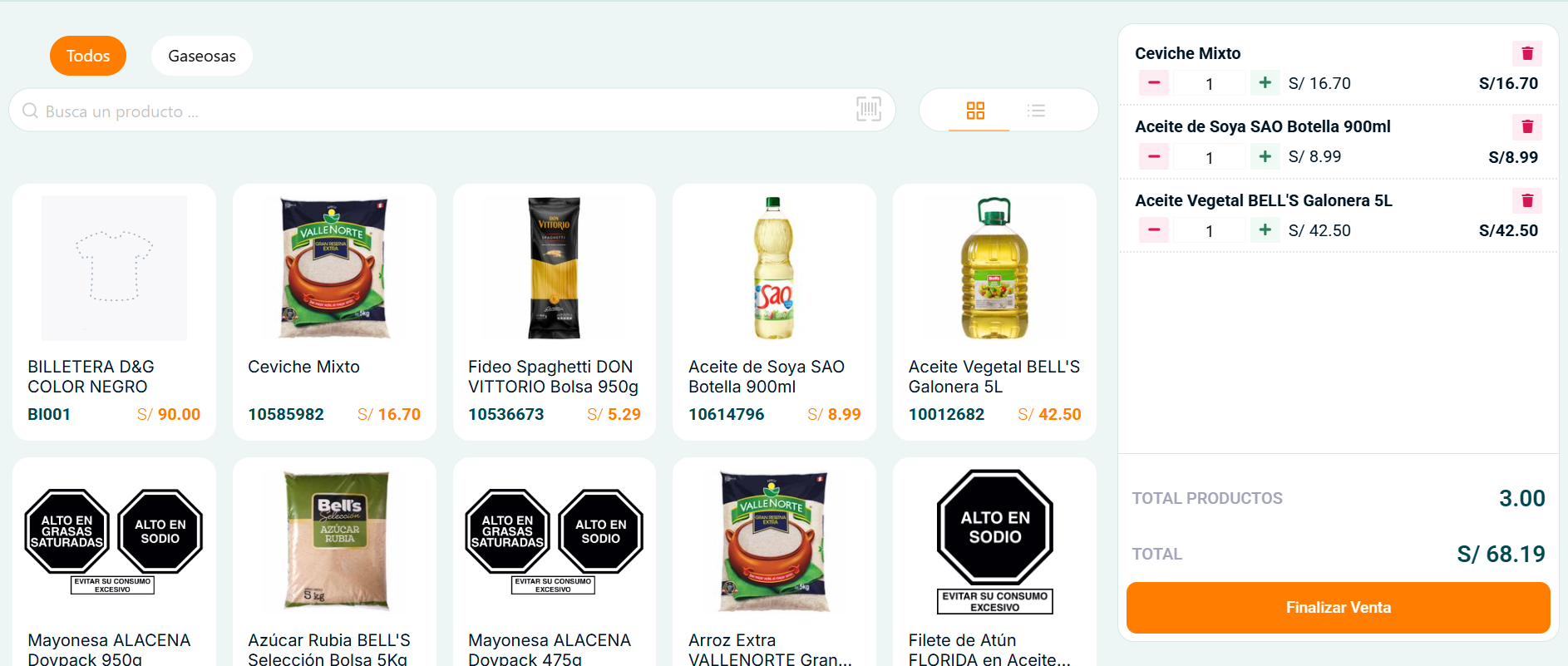
Task: Switch to list view layout
Action: (1036, 111)
